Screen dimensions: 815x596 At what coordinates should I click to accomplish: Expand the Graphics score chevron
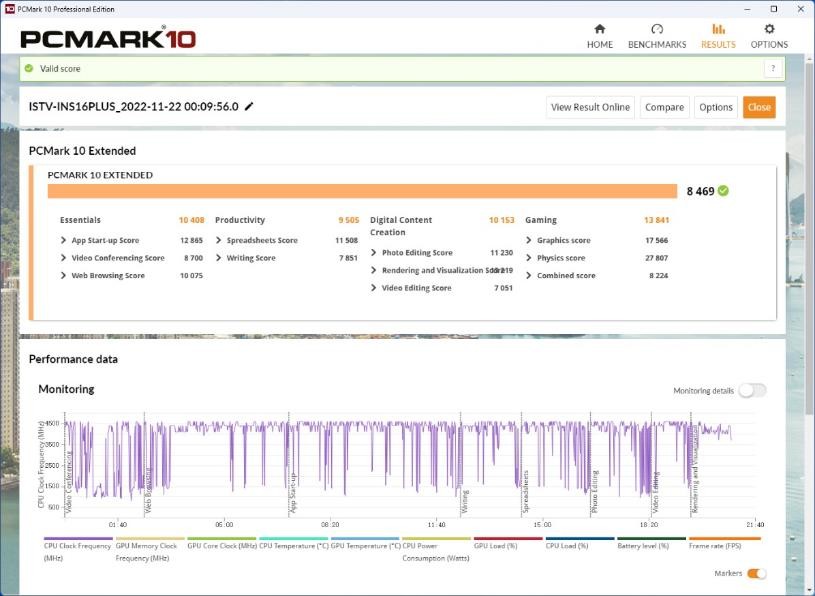pyautogui.click(x=529, y=241)
